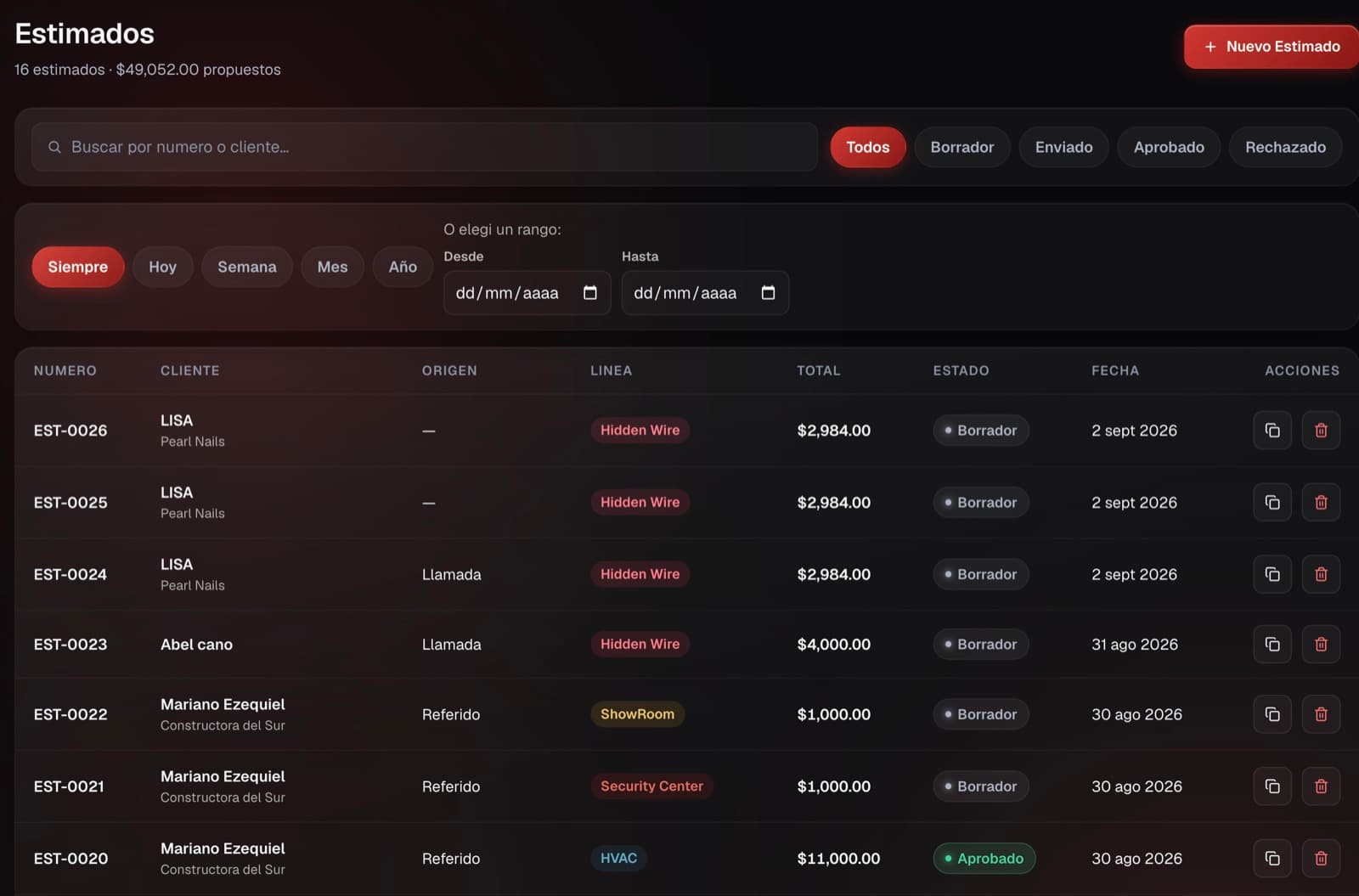Viewport: 1359px width, 896px height.
Task: Duplicate estimate EST-0024
Action: coord(1272,574)
